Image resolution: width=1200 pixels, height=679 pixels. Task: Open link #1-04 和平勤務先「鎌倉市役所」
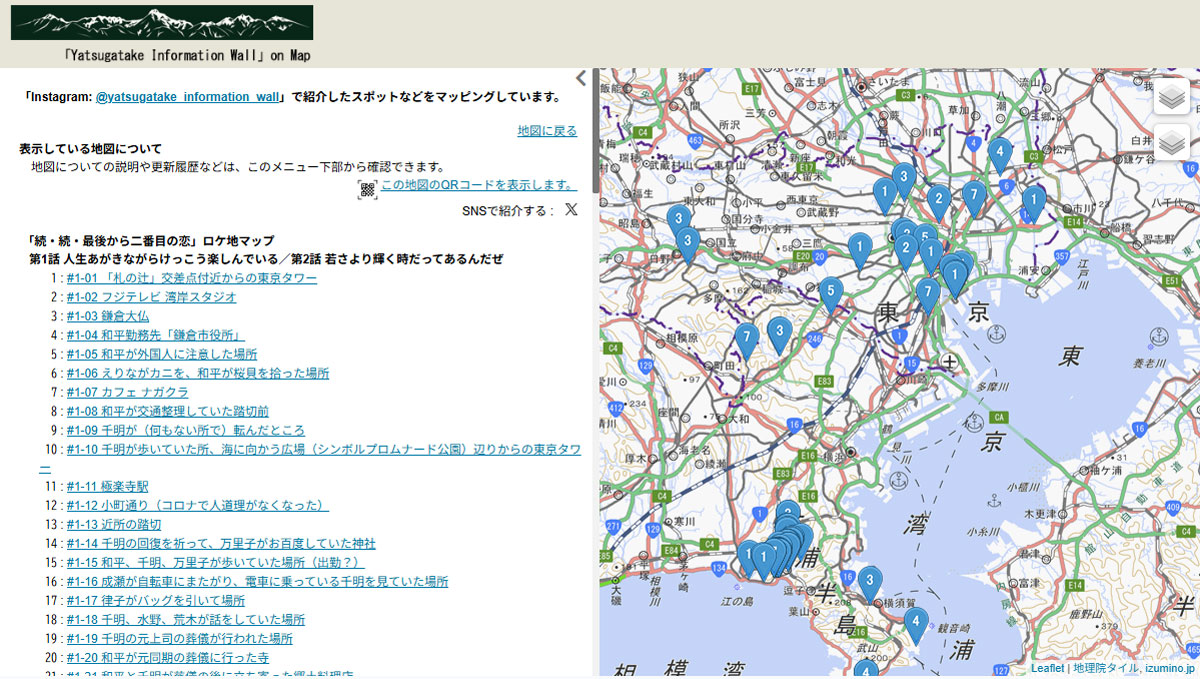tap(156, 335)
